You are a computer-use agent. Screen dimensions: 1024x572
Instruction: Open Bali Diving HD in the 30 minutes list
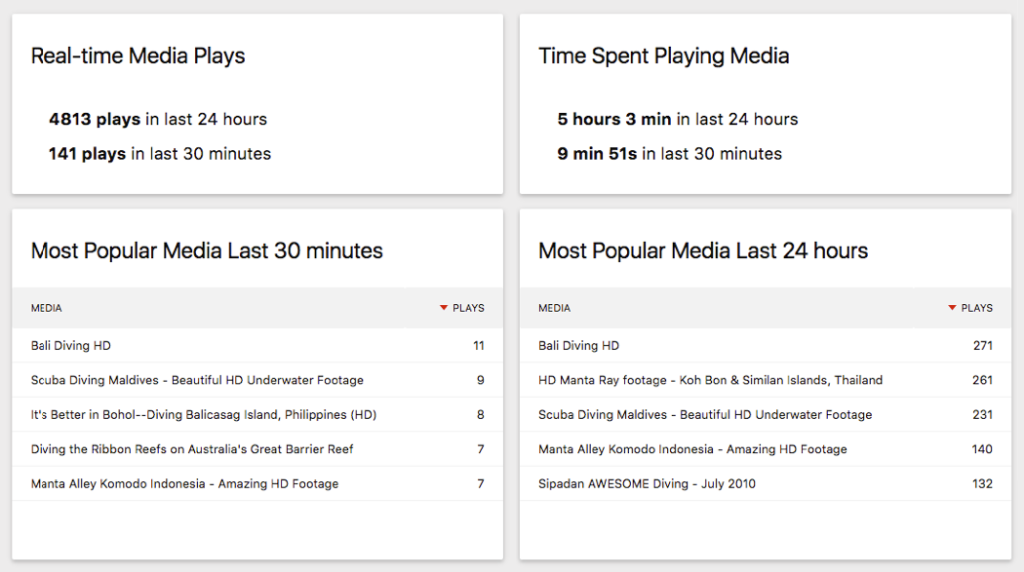pyautogui.click(x=71, y=346)
